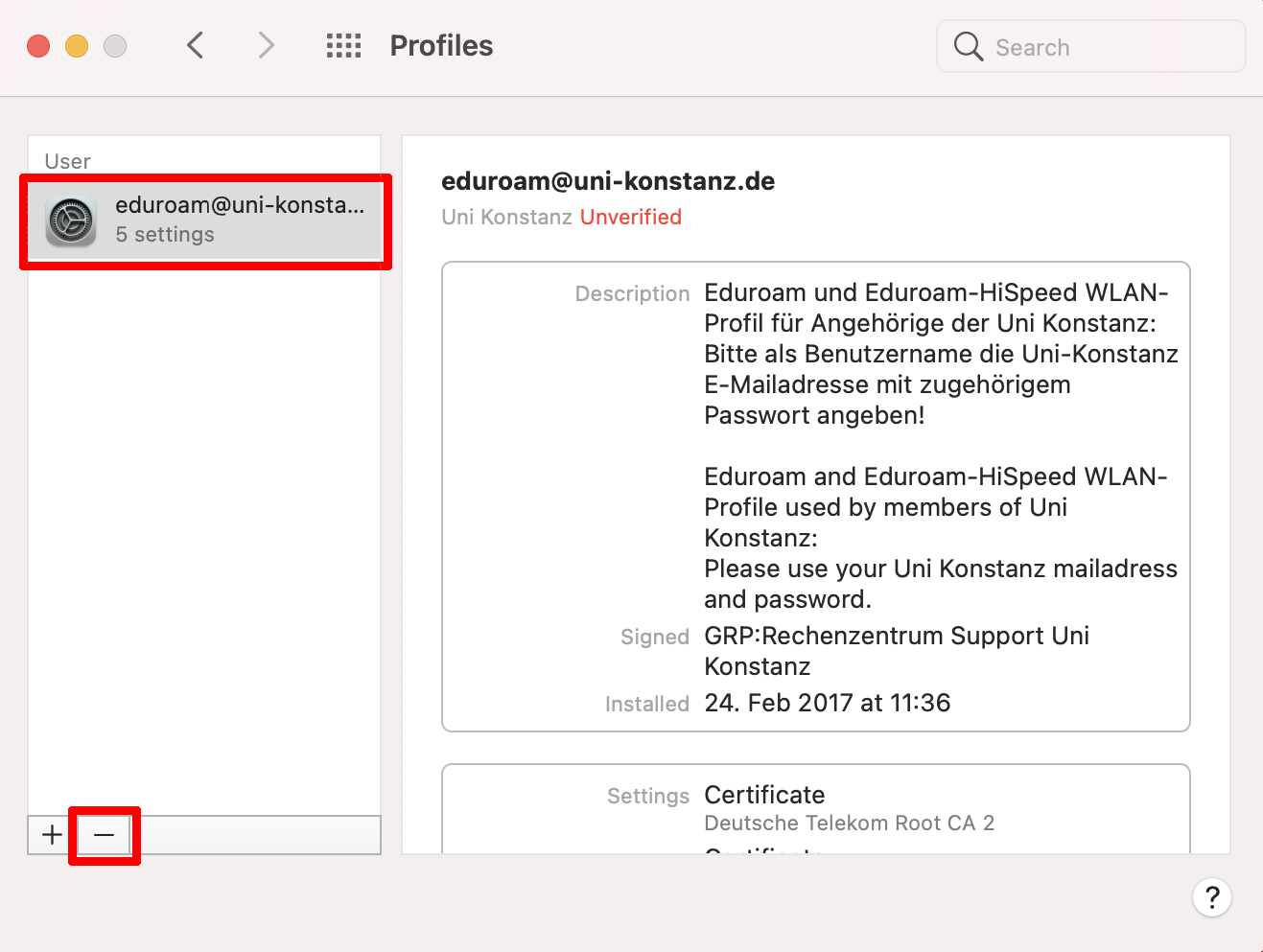Image resolution: width=1263 pixels, height=952 pixels.
Task: Click the 'Signed' field label
Action: pyautogui.click(x=655, y=638)
